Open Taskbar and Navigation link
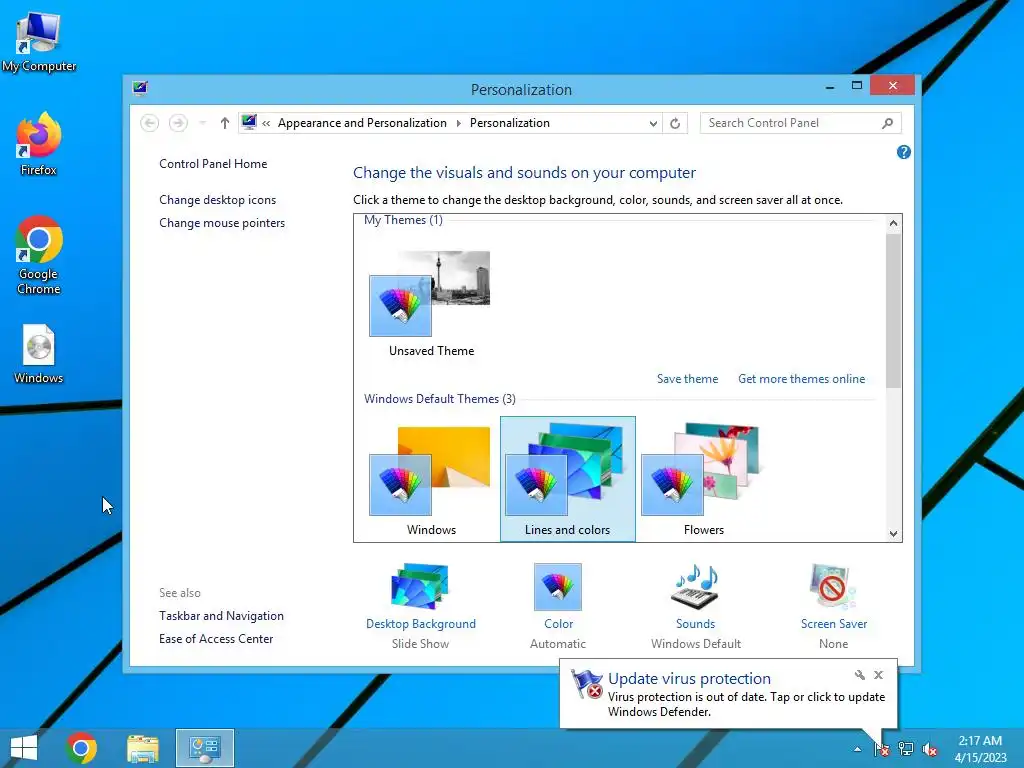1024x768 pixels. (221, 616)
